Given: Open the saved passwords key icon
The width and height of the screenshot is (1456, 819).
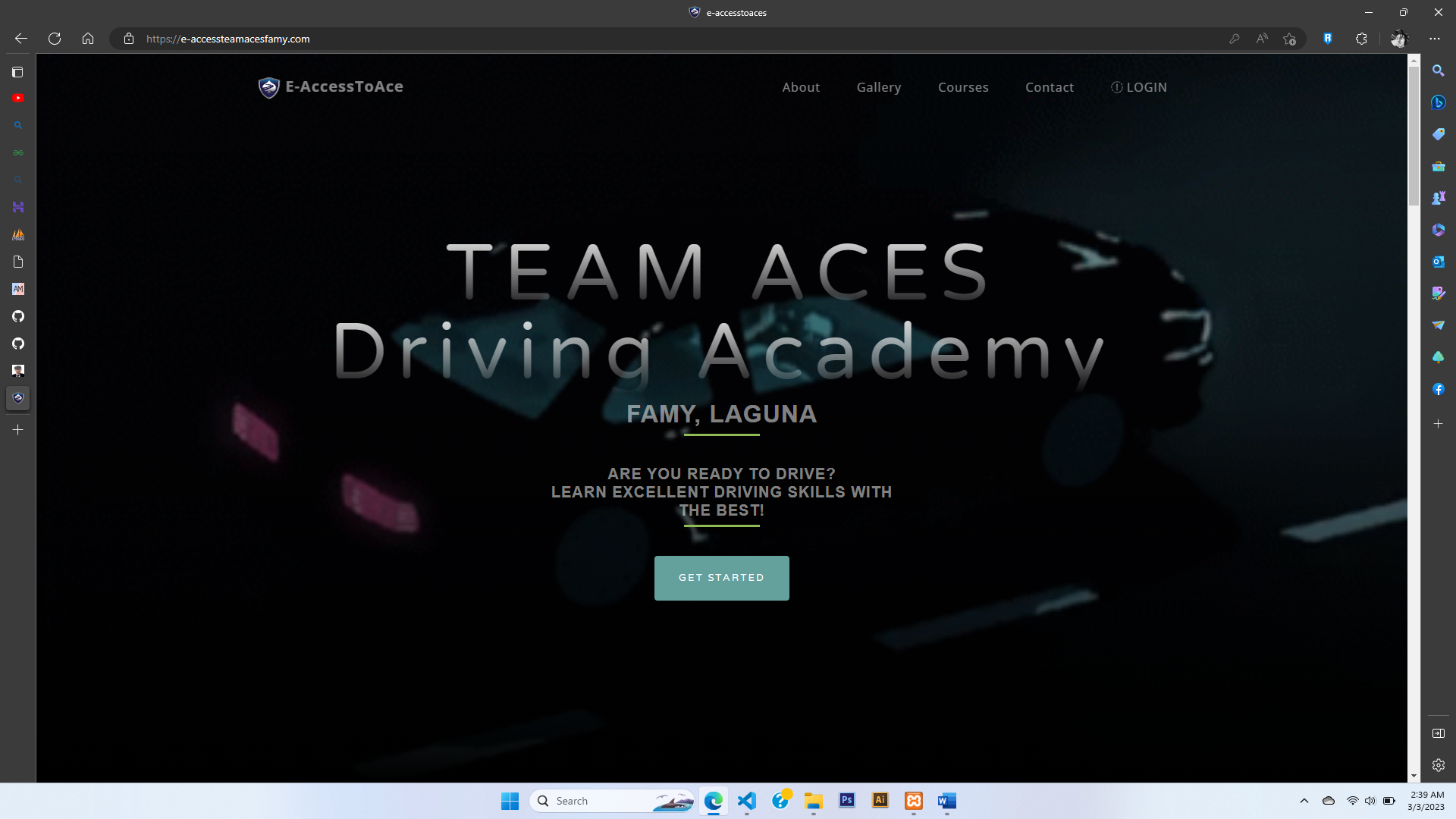Looking at the screenshot, I should [1235, 39].
